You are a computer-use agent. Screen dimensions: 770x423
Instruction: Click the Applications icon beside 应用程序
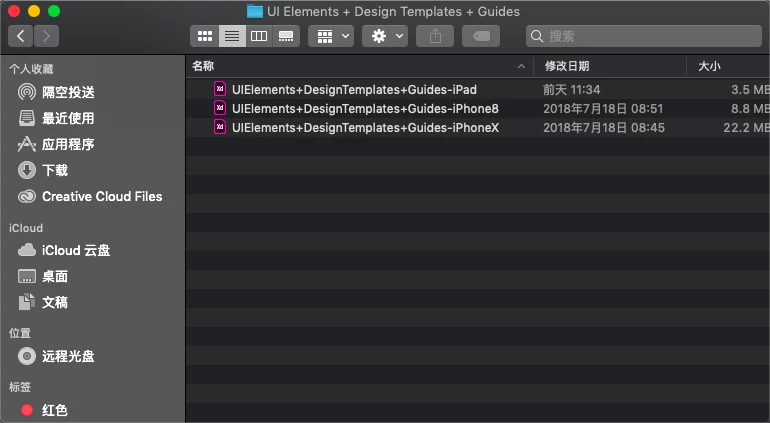[x=27, y=144]
